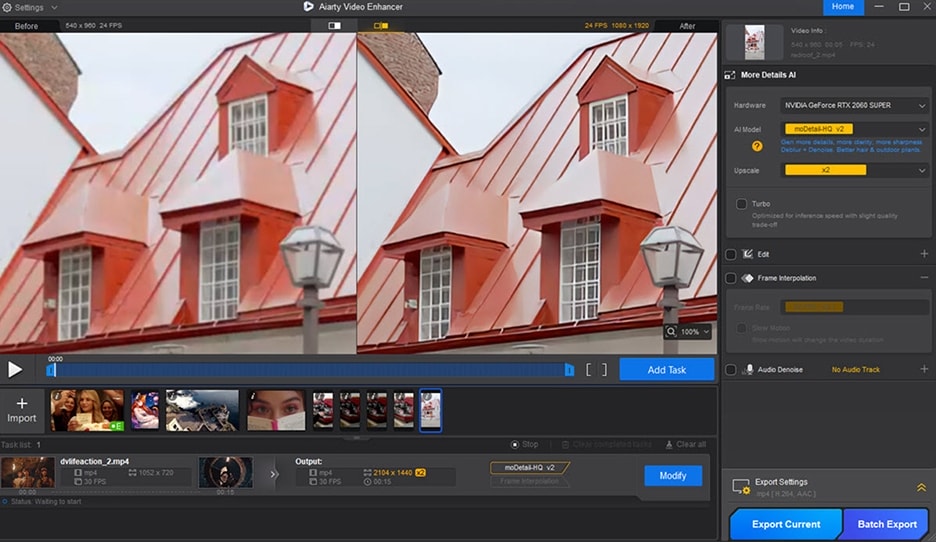Click the AI Model help question mark
Image resolution: width=936 pixels, height=542 pixels.
pyautogui.click(x=757, y=146)
